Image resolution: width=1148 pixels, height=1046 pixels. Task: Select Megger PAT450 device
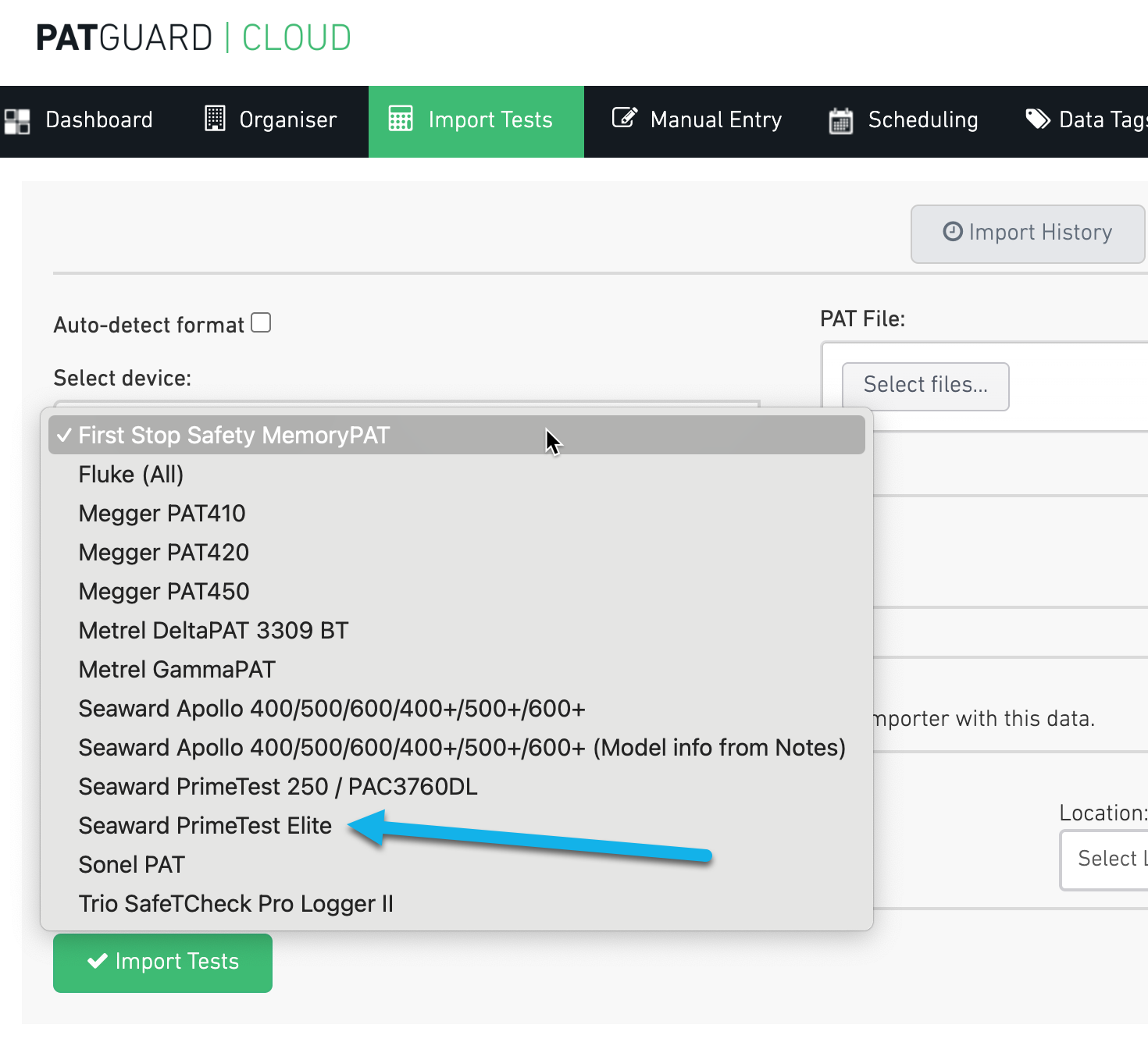click(x=457, y=591)
